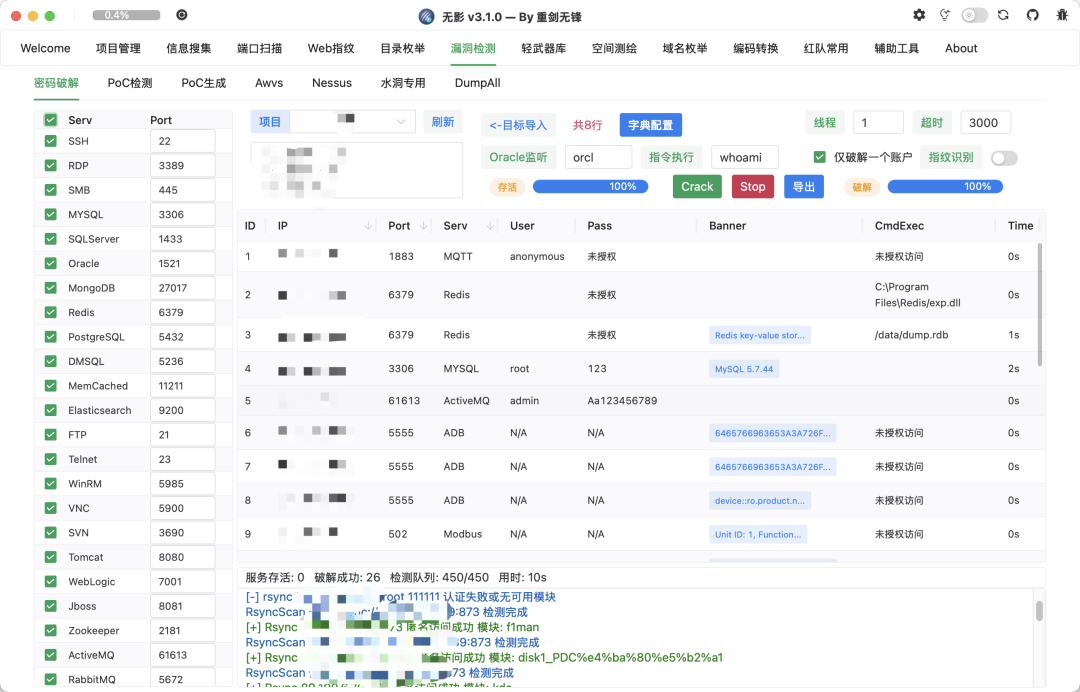This screenshot has width=1080, height=692.
Task: Click the lightbulb tips icon
Action: click(945, 15)
